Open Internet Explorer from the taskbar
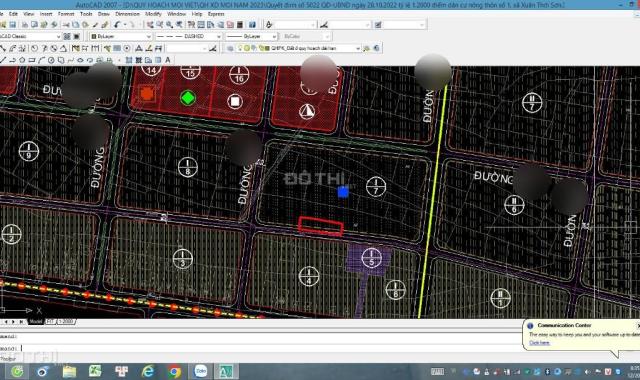Image resolution: width=640 pixels, height=380 pixels. click(x=148, y=371)
